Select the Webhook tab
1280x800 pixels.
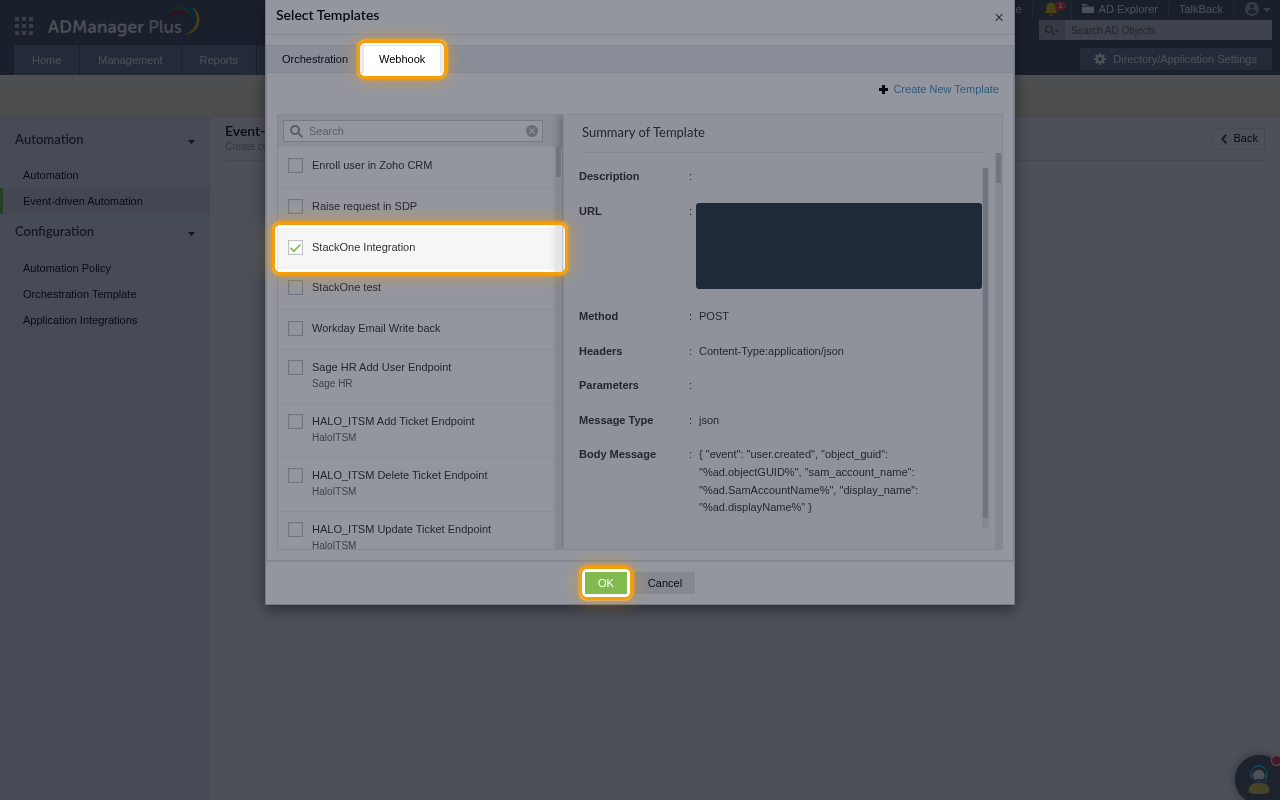pos(402,59)
